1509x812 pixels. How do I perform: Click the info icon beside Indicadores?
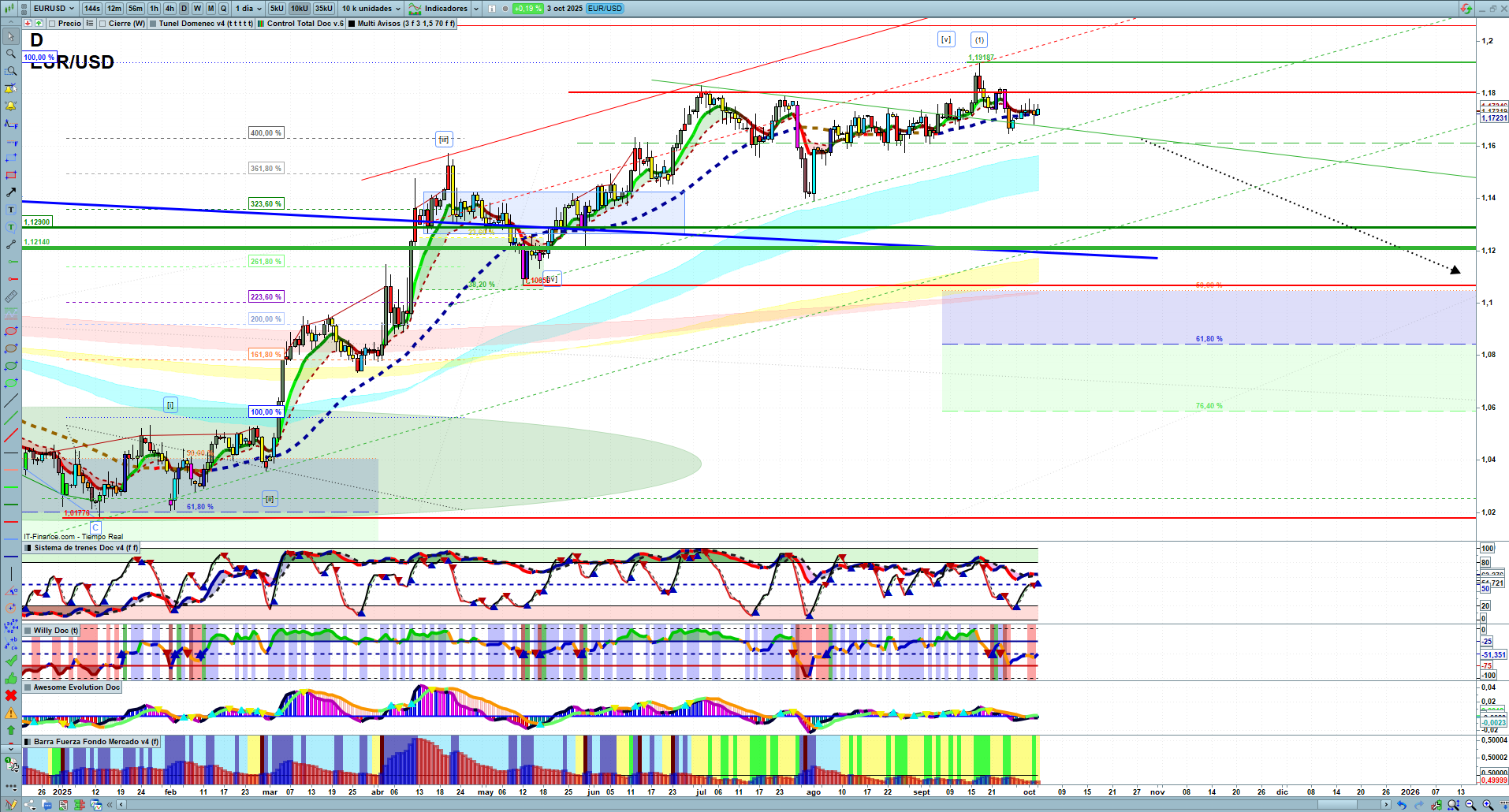coord(492,9)
